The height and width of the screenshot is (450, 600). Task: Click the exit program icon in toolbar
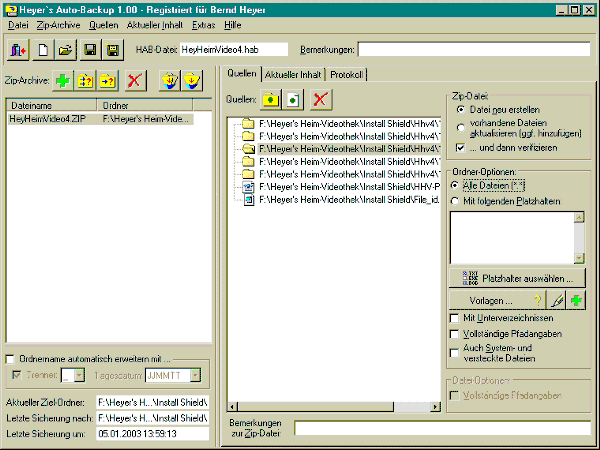click(19, 49)
